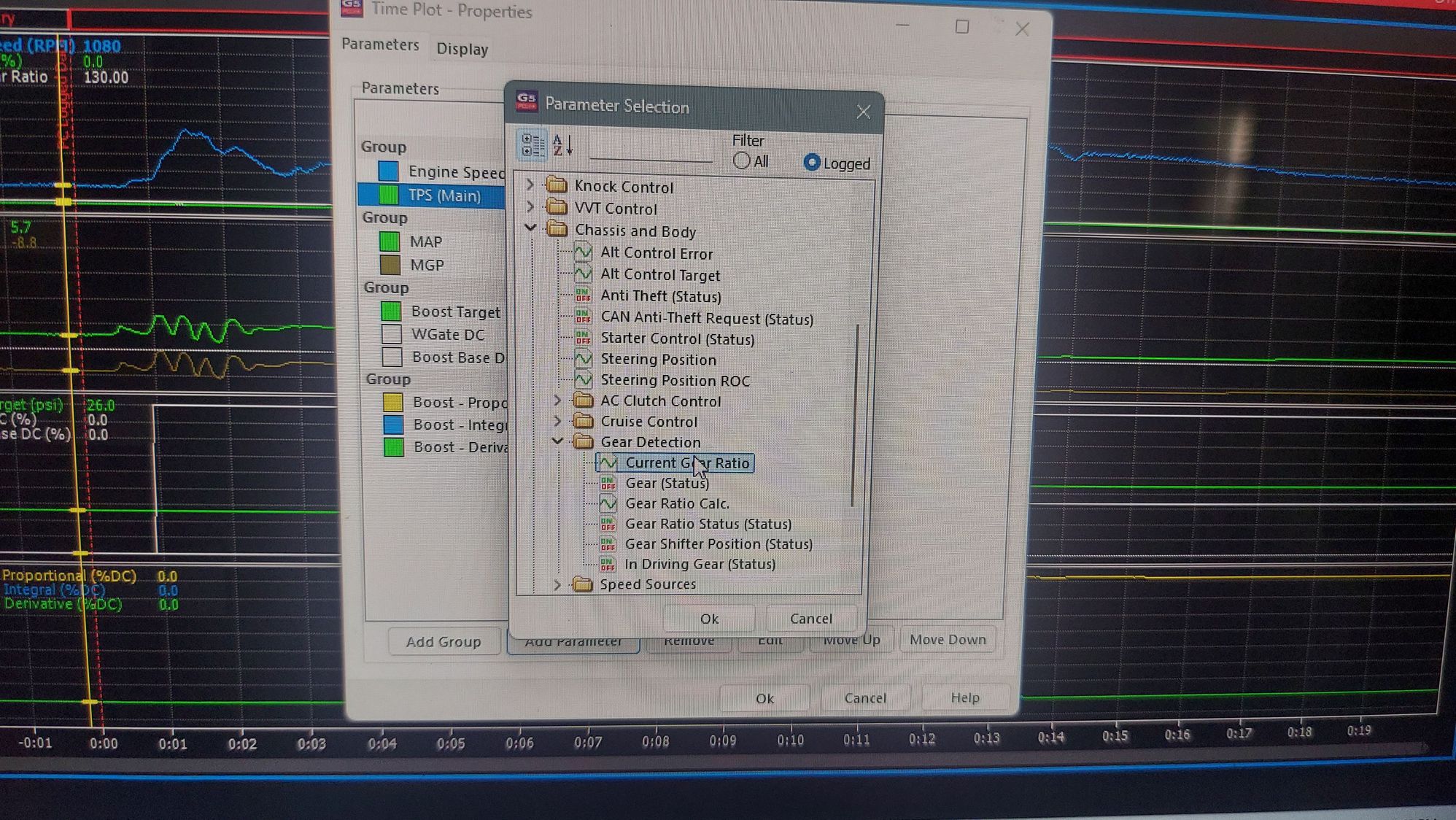The width and height of the screenshot is (1456, 820).
Task: Select Steering Position ROC parameter
Action: coord(674,380)
